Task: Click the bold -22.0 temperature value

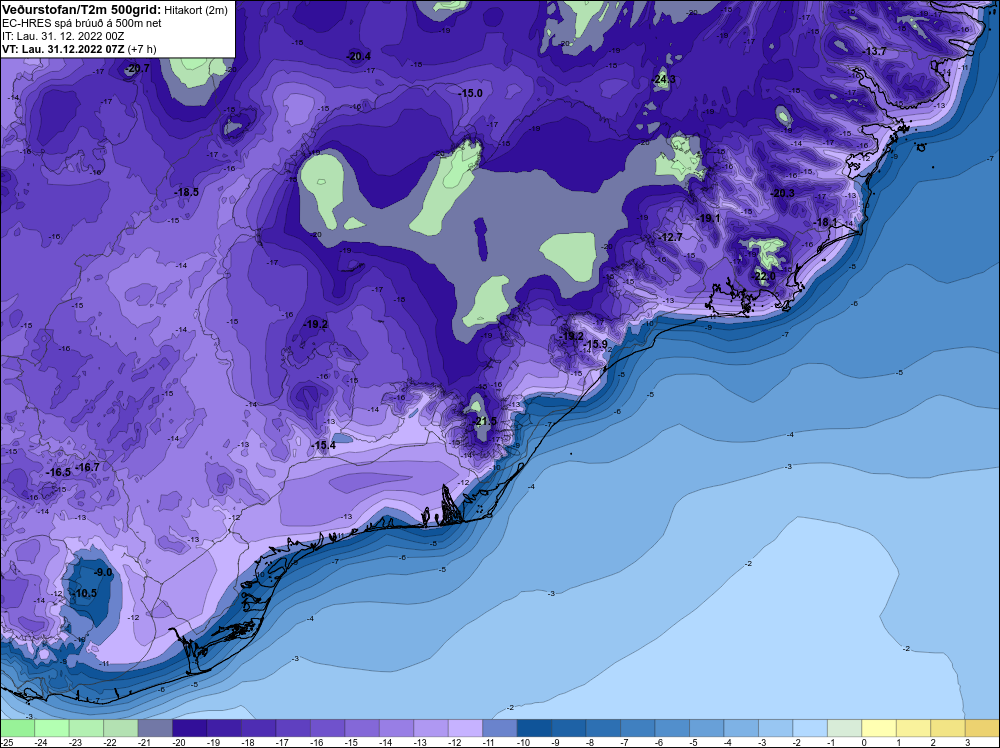Action: click(763, 276)
